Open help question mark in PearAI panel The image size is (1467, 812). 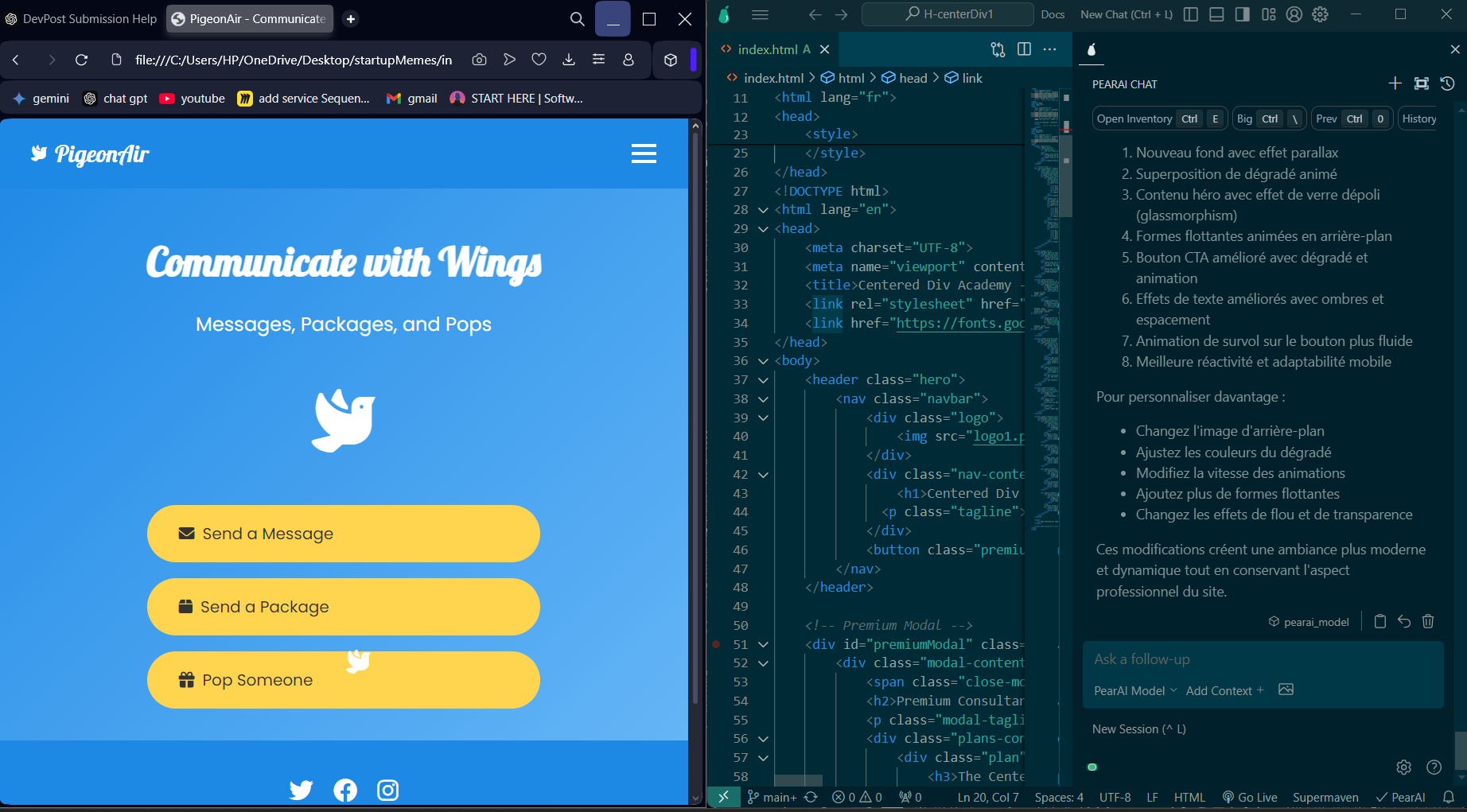(x=1434, y=767)
